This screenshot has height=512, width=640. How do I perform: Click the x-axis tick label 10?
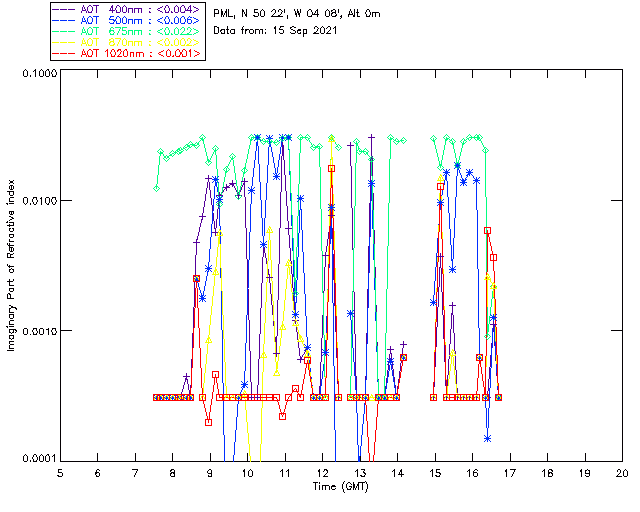point(247,473)
